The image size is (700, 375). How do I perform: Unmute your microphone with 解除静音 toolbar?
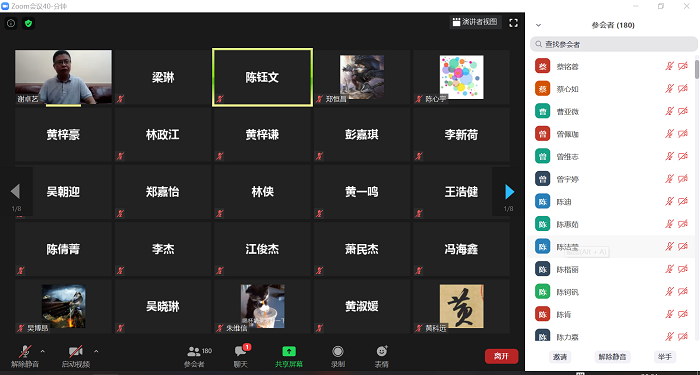coord(25,357)
